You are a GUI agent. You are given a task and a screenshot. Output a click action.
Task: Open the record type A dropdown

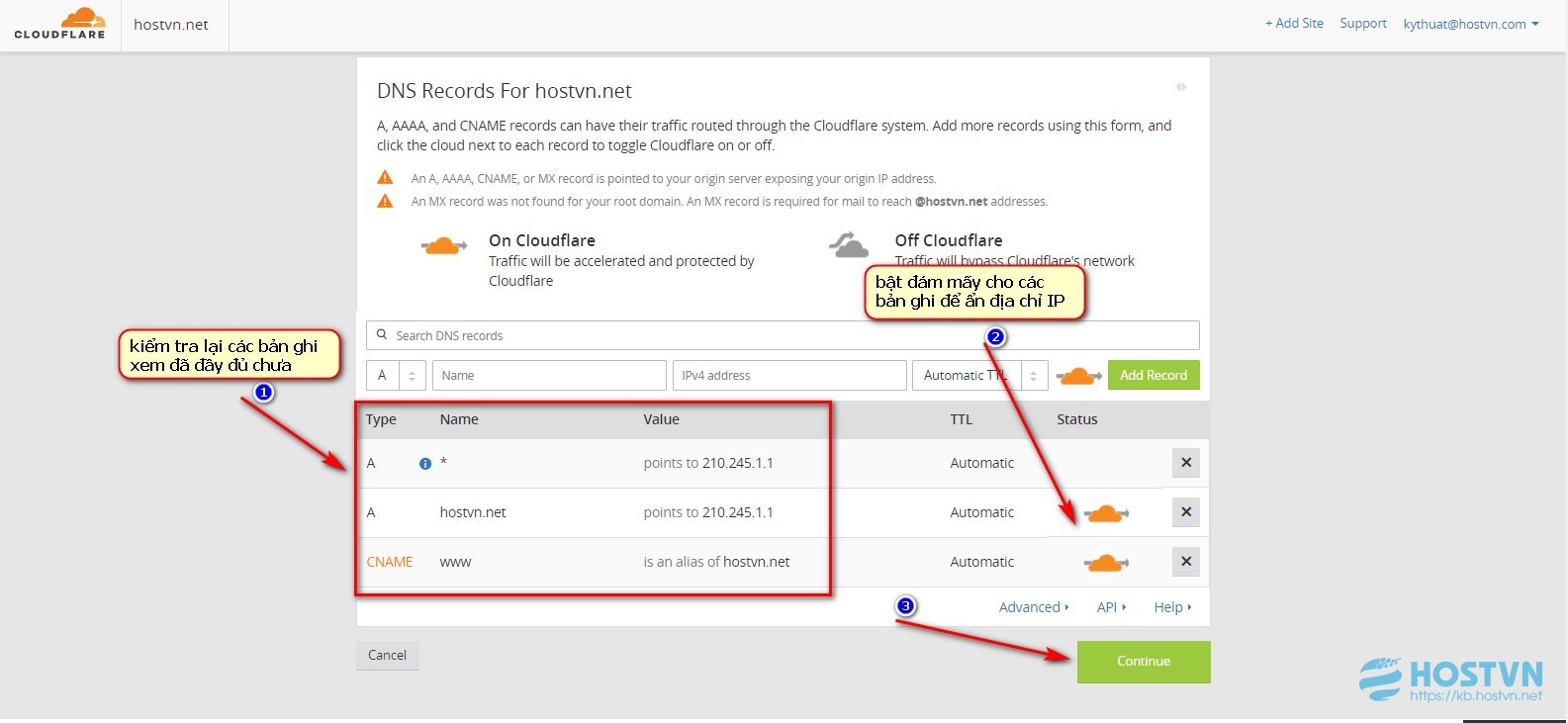pyautogui.click(x=396, y=376)
